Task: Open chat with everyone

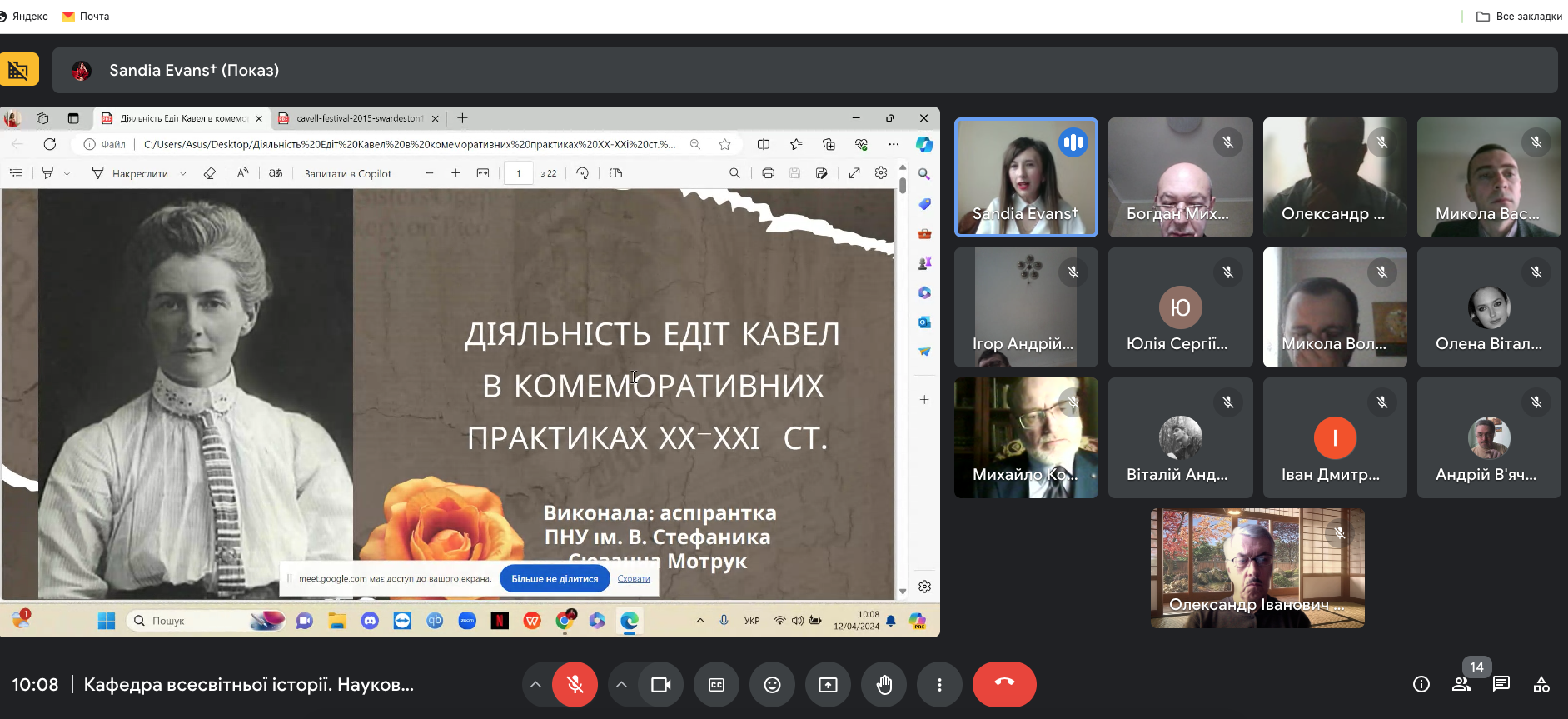Action: [x=1501, y=684]
